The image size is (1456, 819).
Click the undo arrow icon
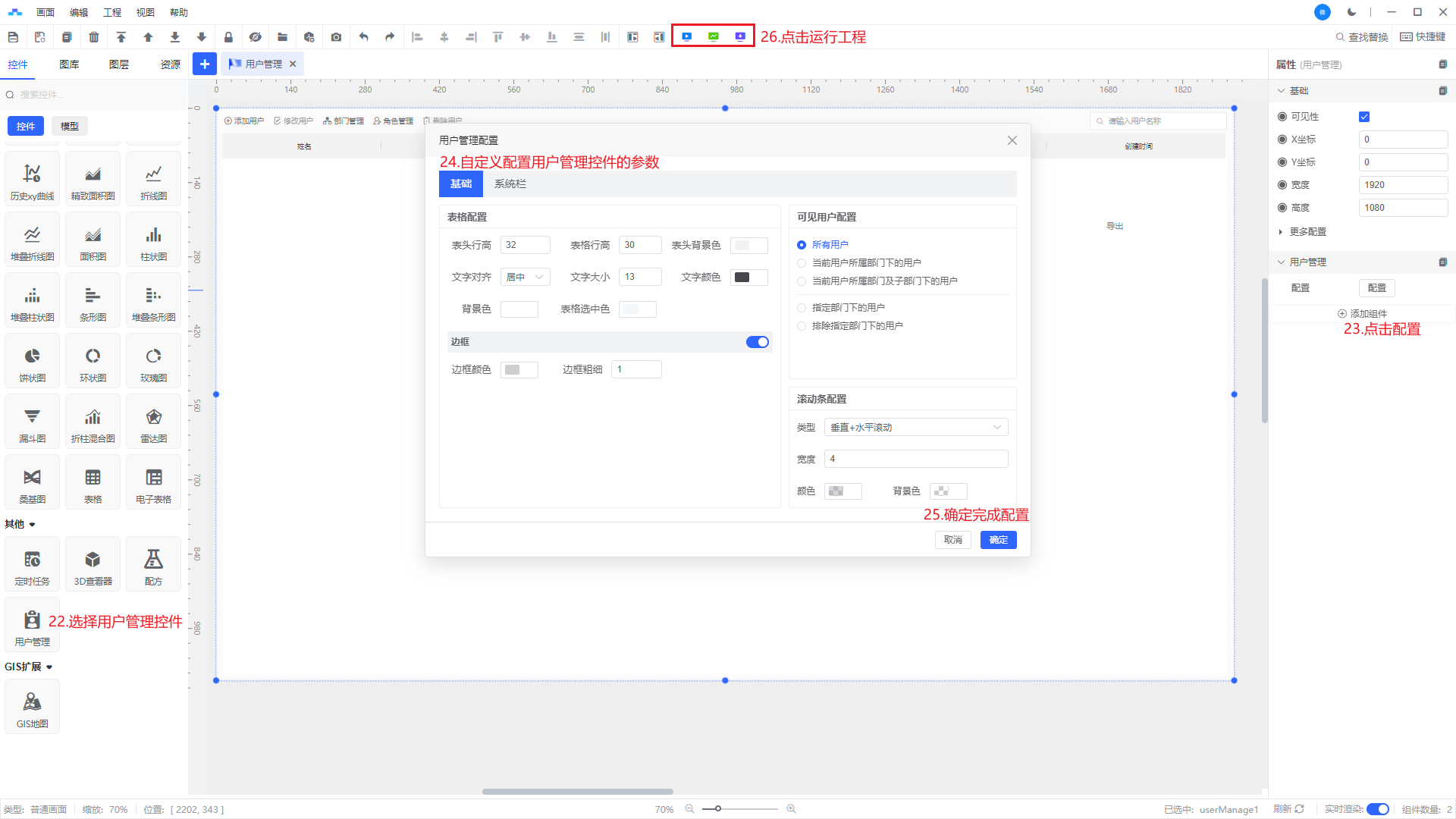363,37
